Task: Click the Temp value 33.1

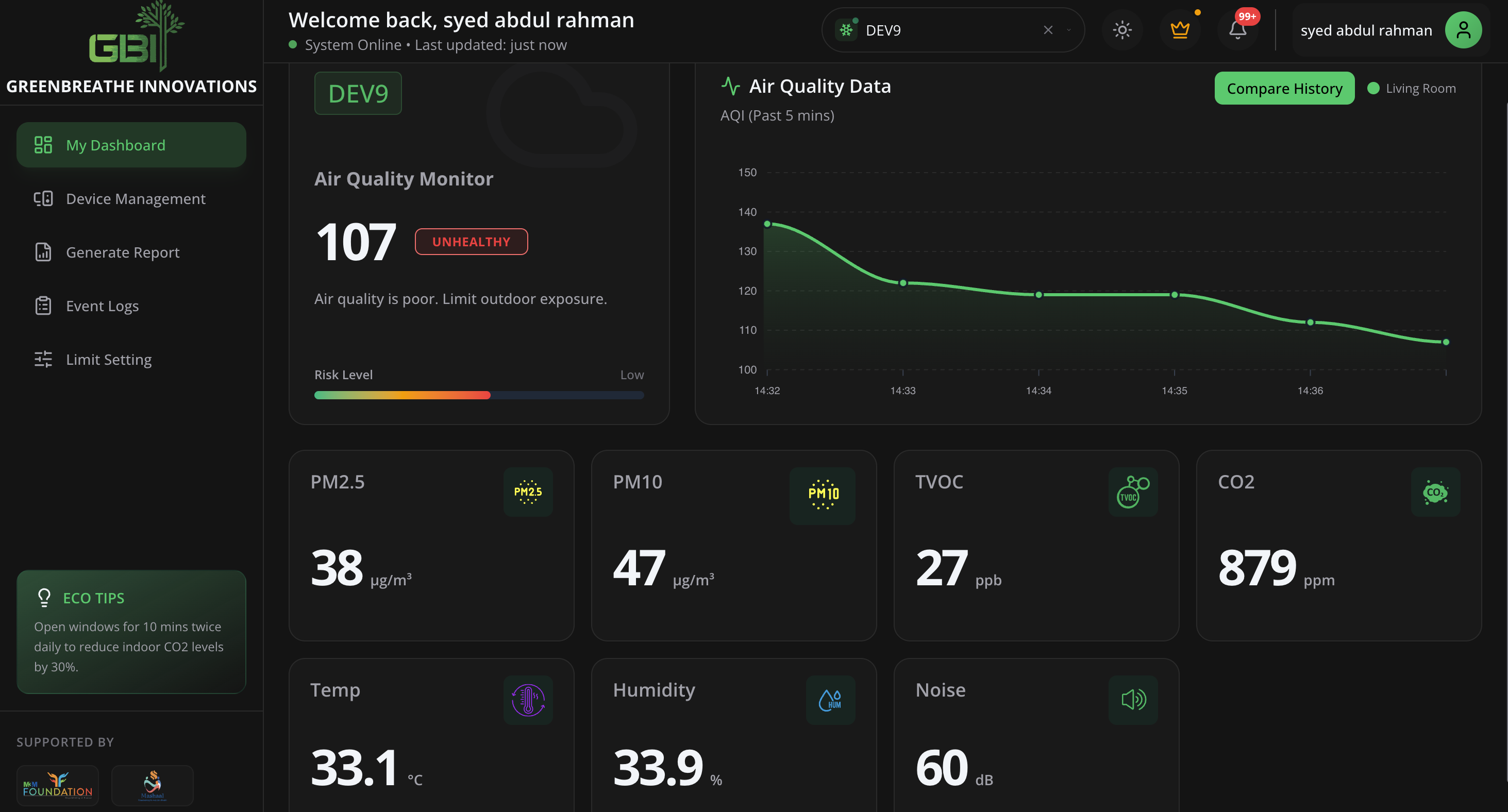Action: (x=354, y=768)
